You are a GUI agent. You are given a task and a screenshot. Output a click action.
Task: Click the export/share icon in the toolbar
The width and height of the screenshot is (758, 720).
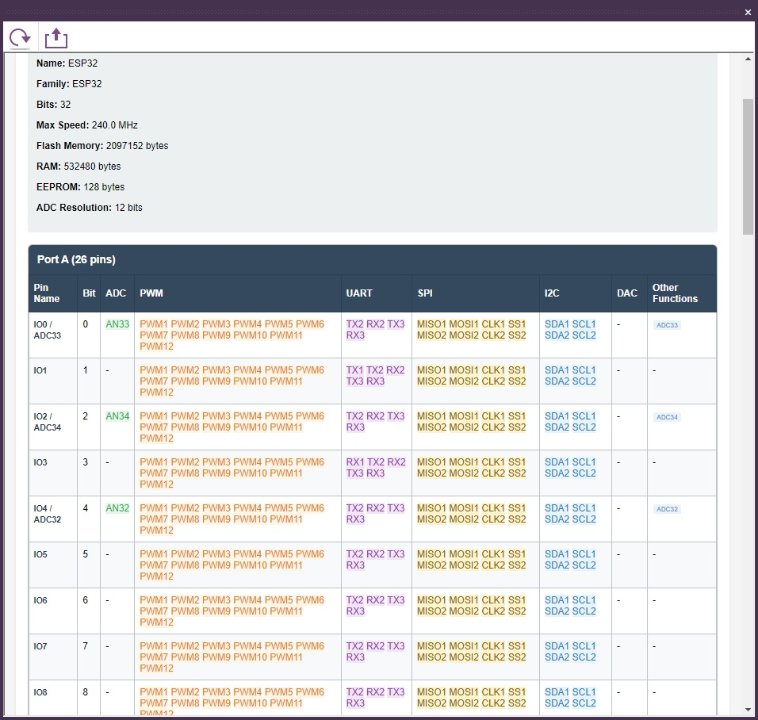point(56,38)
